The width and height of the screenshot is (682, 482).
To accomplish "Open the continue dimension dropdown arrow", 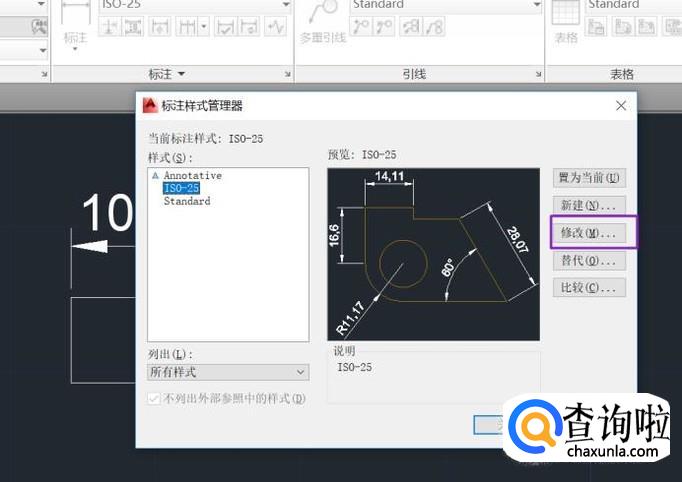I will [204, 27].
